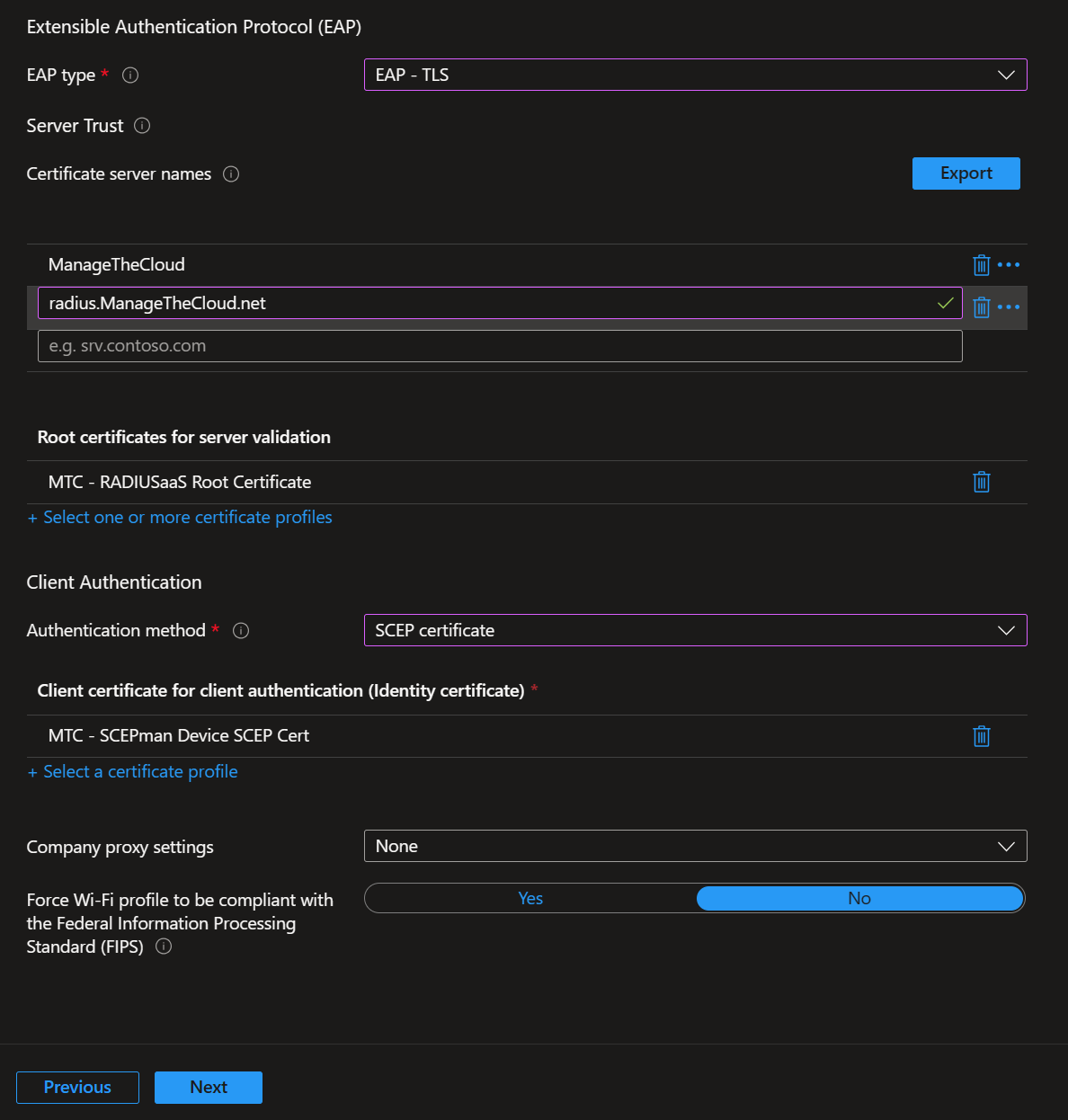View the Server Trust info tooltip
This screenshot has height=1120, width=1068.
142,126
